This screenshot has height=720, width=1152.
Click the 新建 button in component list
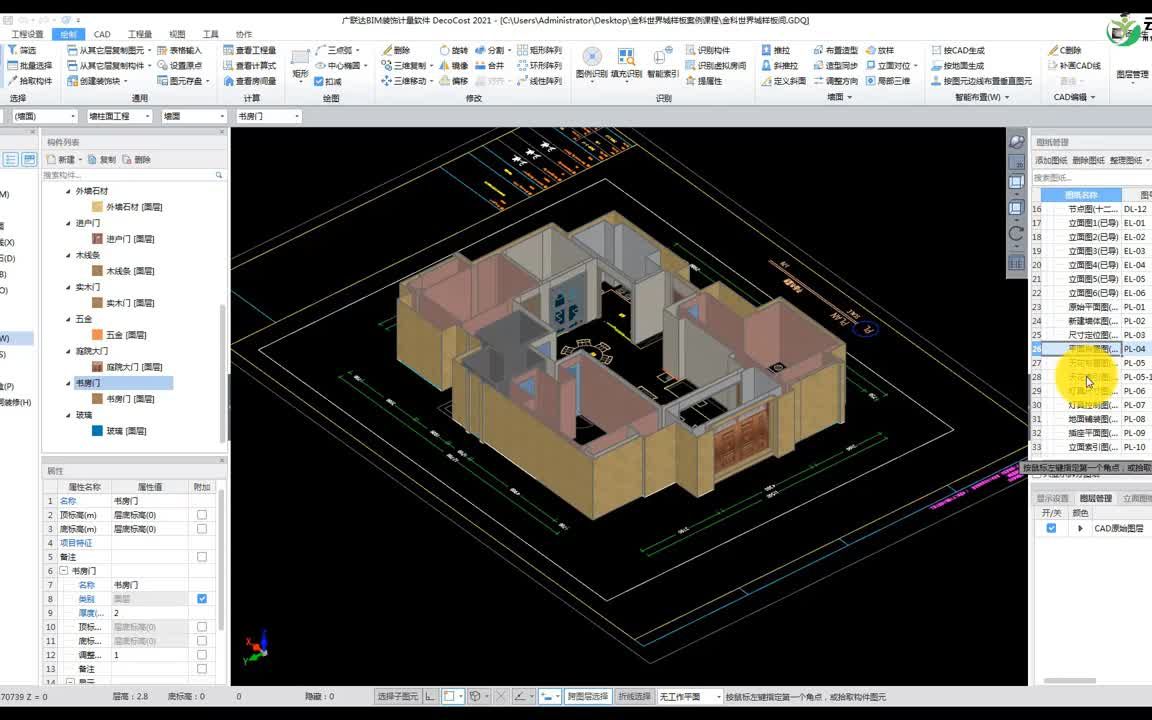click(62, 159)
